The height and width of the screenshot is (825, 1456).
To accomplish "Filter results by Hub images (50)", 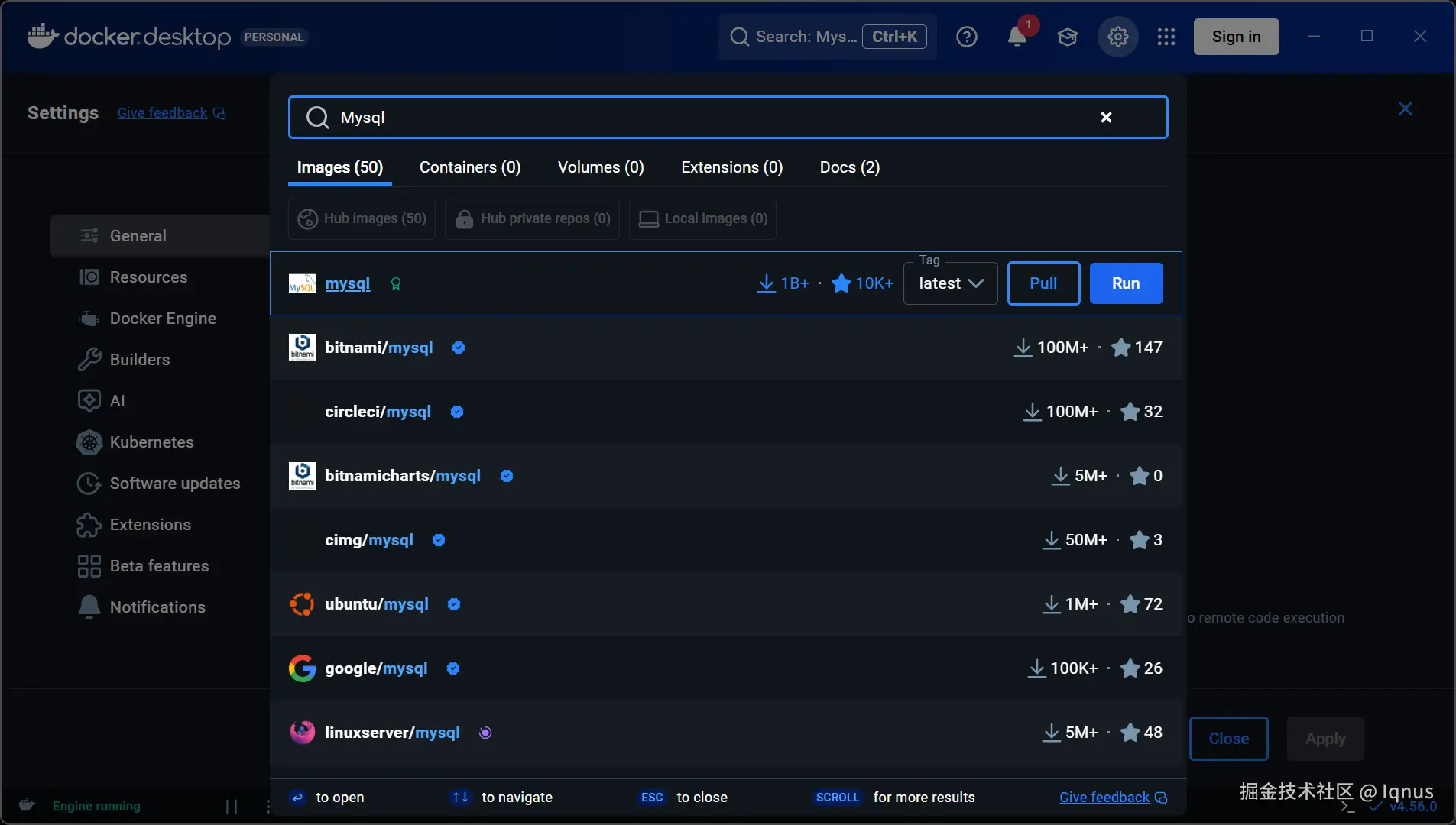I will (x=362, y=219).
